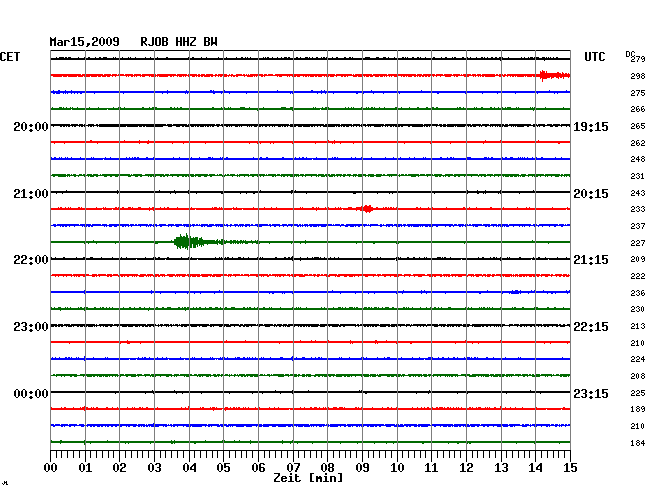This screenshot has height=494, width=650.
Task: Click the 21:15 UTC time label
Action: (x=591, y=260)
